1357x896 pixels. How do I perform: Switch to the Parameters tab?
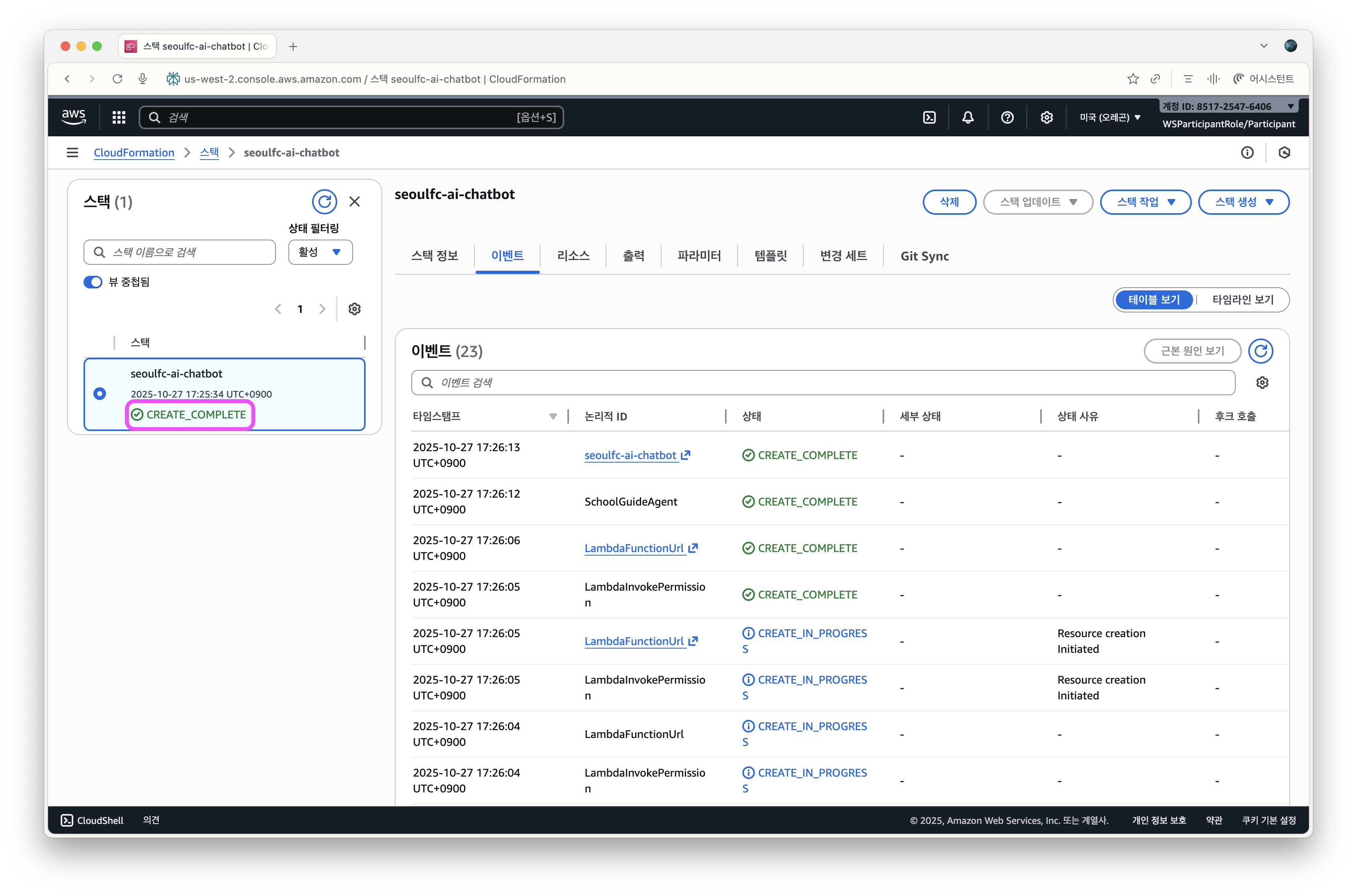tap(699, 256)
